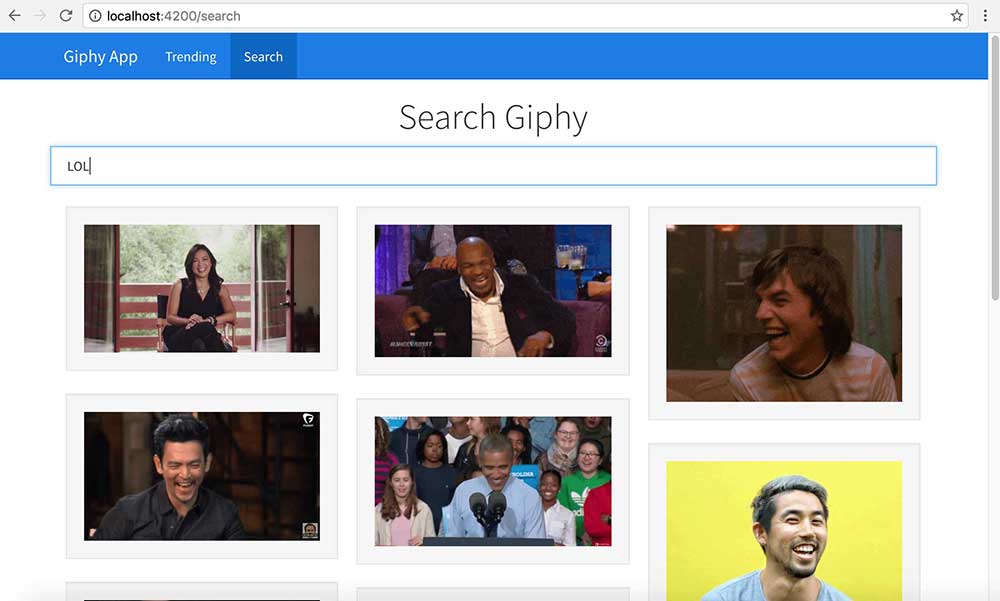Click GIF of laughing man in dark shirt
The height and width of the screenshot is (601, 1000).
pyautogui.click(x=201, y=476)
